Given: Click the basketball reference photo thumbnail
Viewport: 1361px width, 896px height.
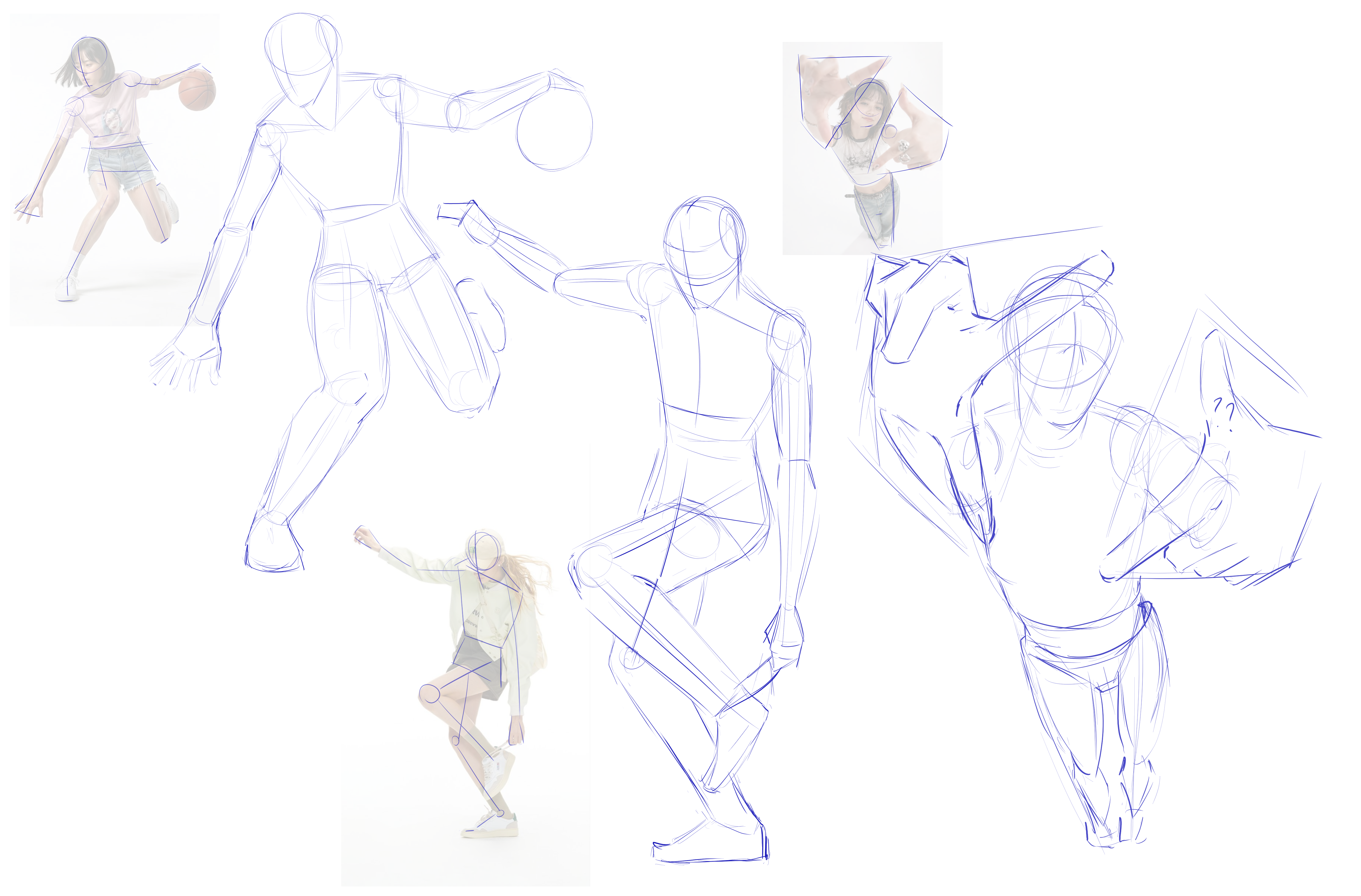Looking at the screenshot, I should (x=114, y=170).
